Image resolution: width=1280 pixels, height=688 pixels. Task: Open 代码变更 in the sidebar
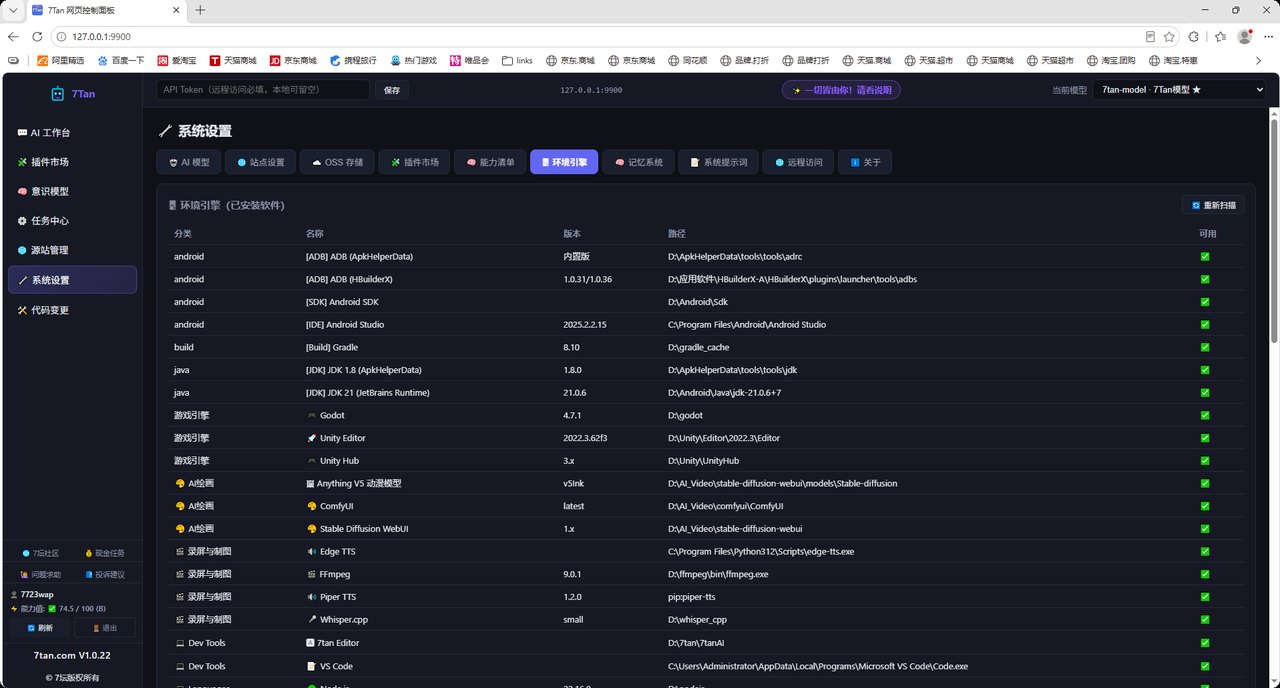72,310
